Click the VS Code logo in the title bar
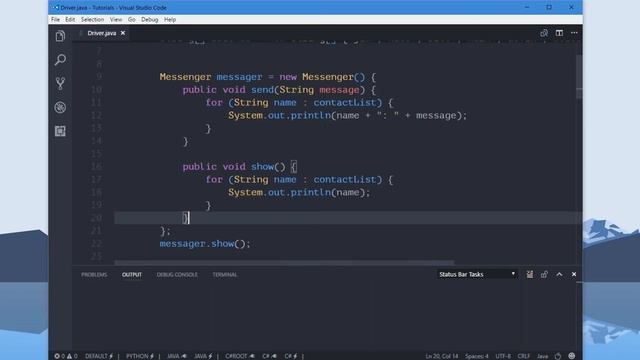The image size is (640, 360). click(56, 7)
